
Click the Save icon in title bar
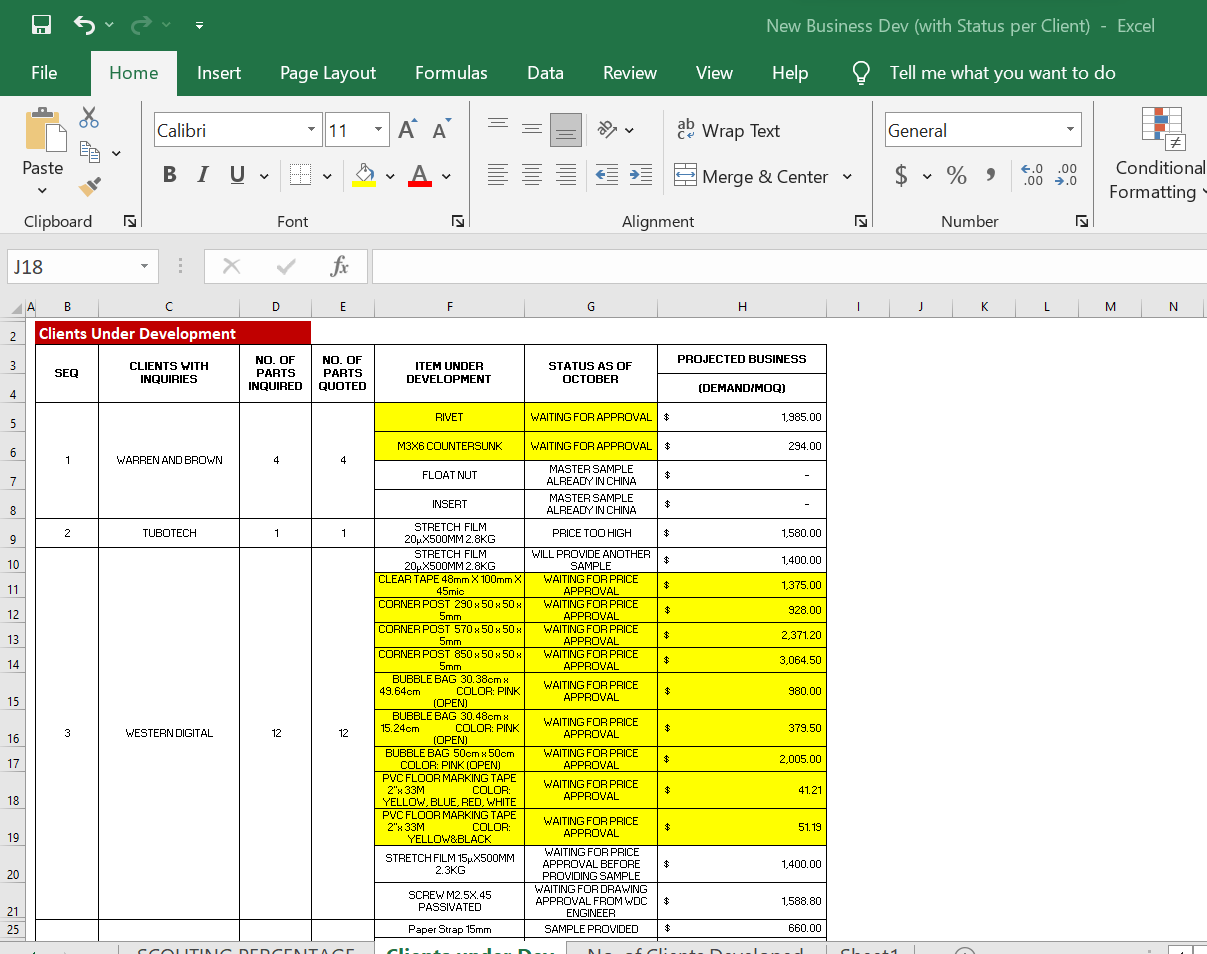41,25
